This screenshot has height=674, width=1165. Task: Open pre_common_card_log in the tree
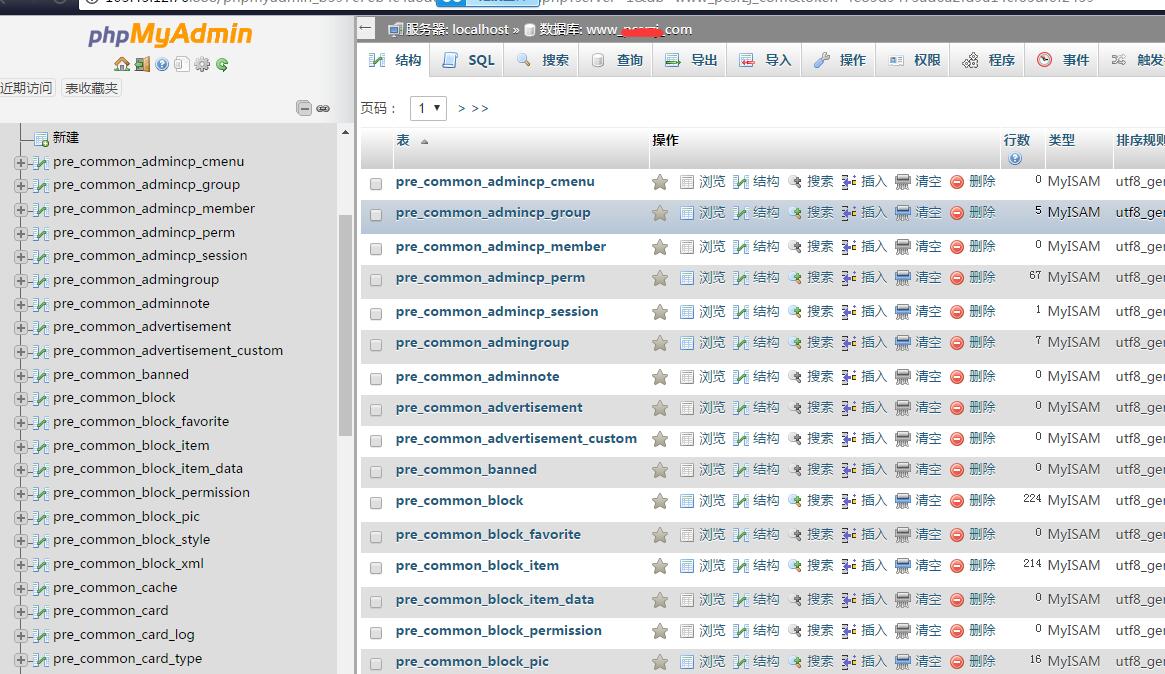click(x=123, y=635)
